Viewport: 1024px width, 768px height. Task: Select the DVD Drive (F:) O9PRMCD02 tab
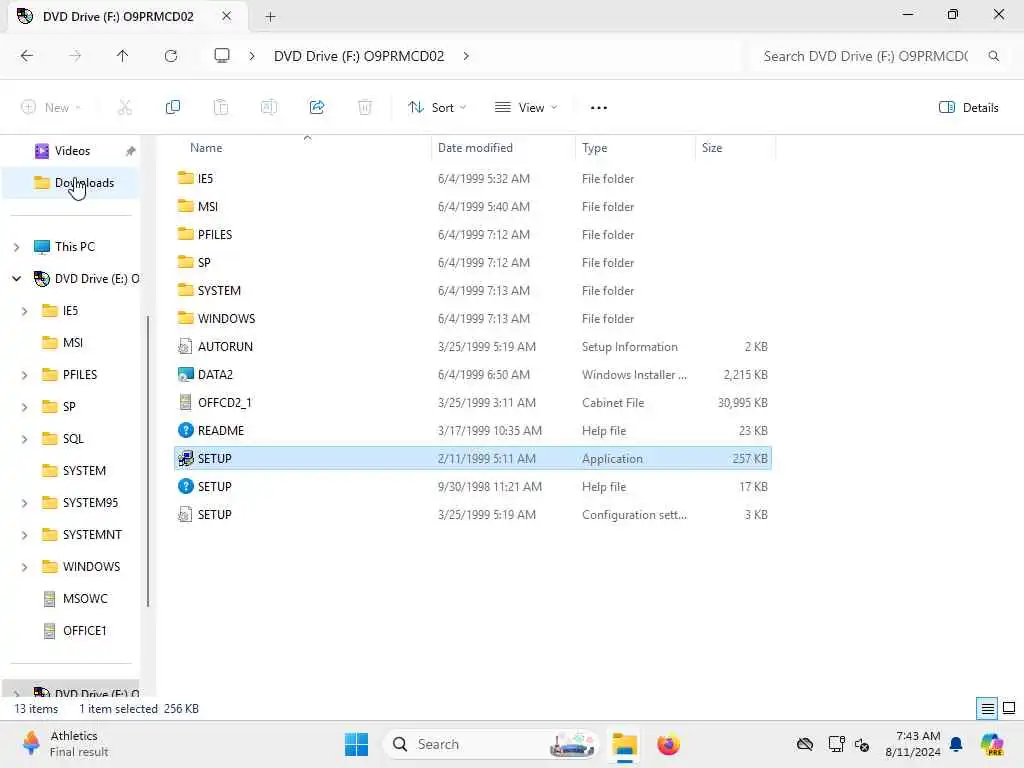[x=118, y=16]
